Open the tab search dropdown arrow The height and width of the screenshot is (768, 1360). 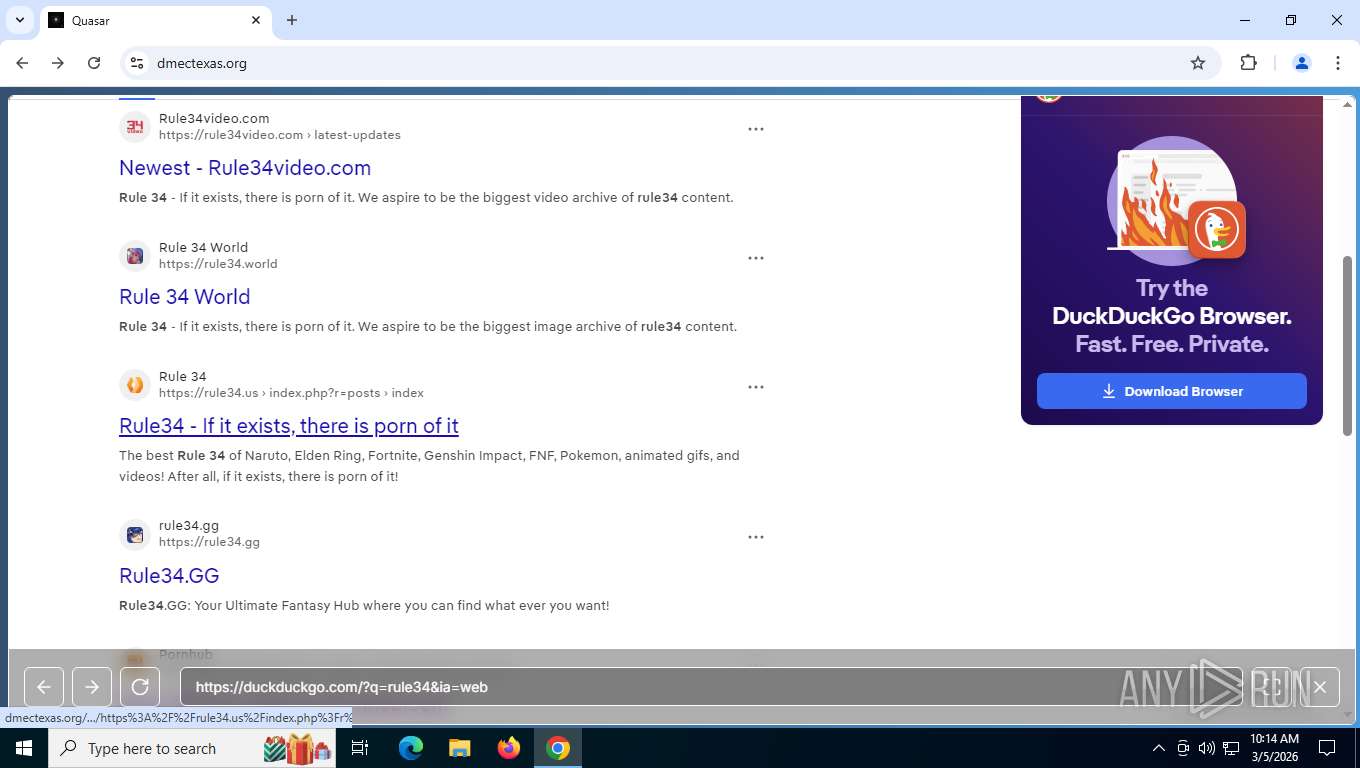coord(19,20)
